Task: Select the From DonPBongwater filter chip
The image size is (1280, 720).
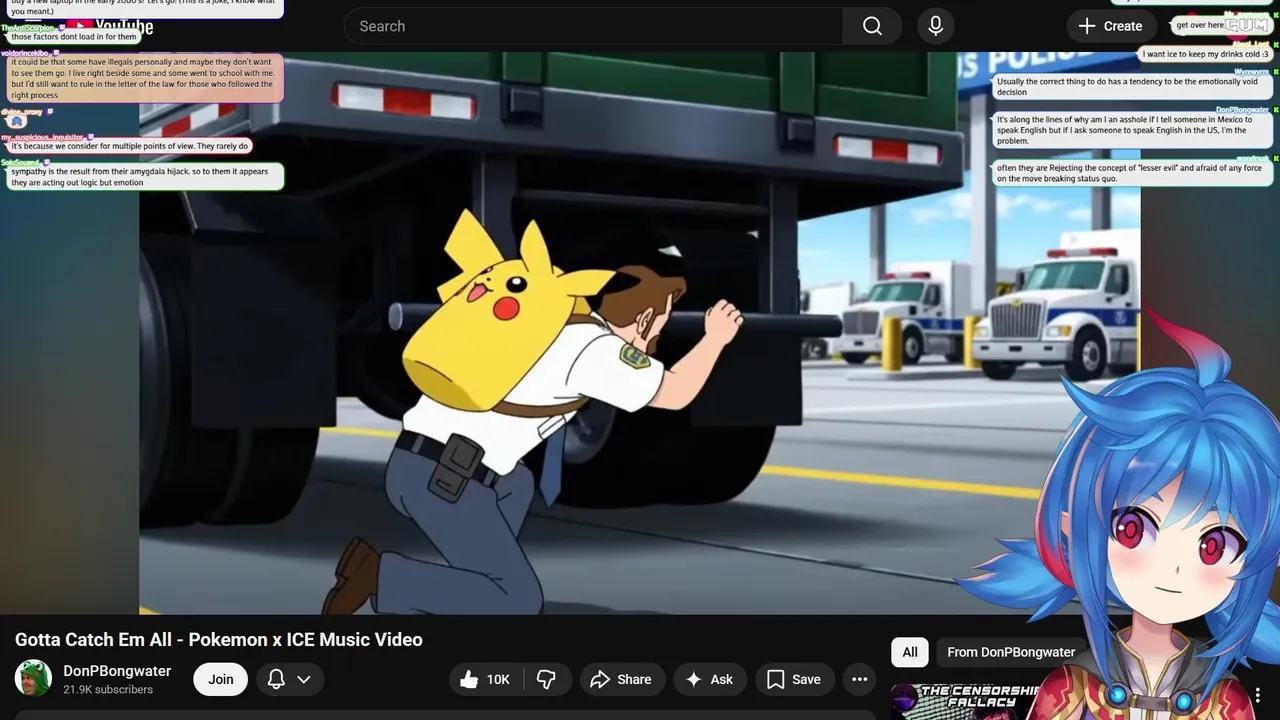Action: [1011, 652]
